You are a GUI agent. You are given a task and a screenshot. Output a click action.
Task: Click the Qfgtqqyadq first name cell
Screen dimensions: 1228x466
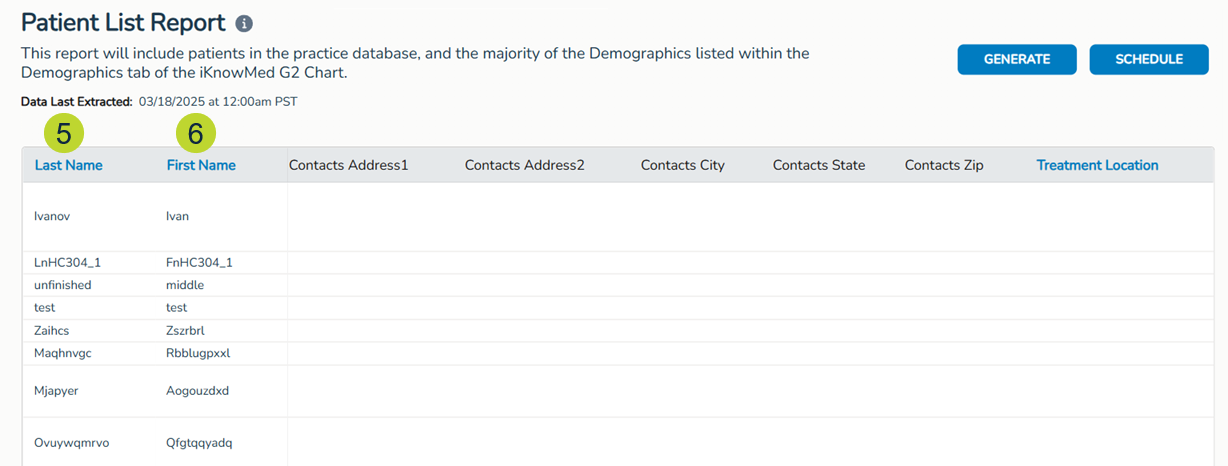pos(199,442)
